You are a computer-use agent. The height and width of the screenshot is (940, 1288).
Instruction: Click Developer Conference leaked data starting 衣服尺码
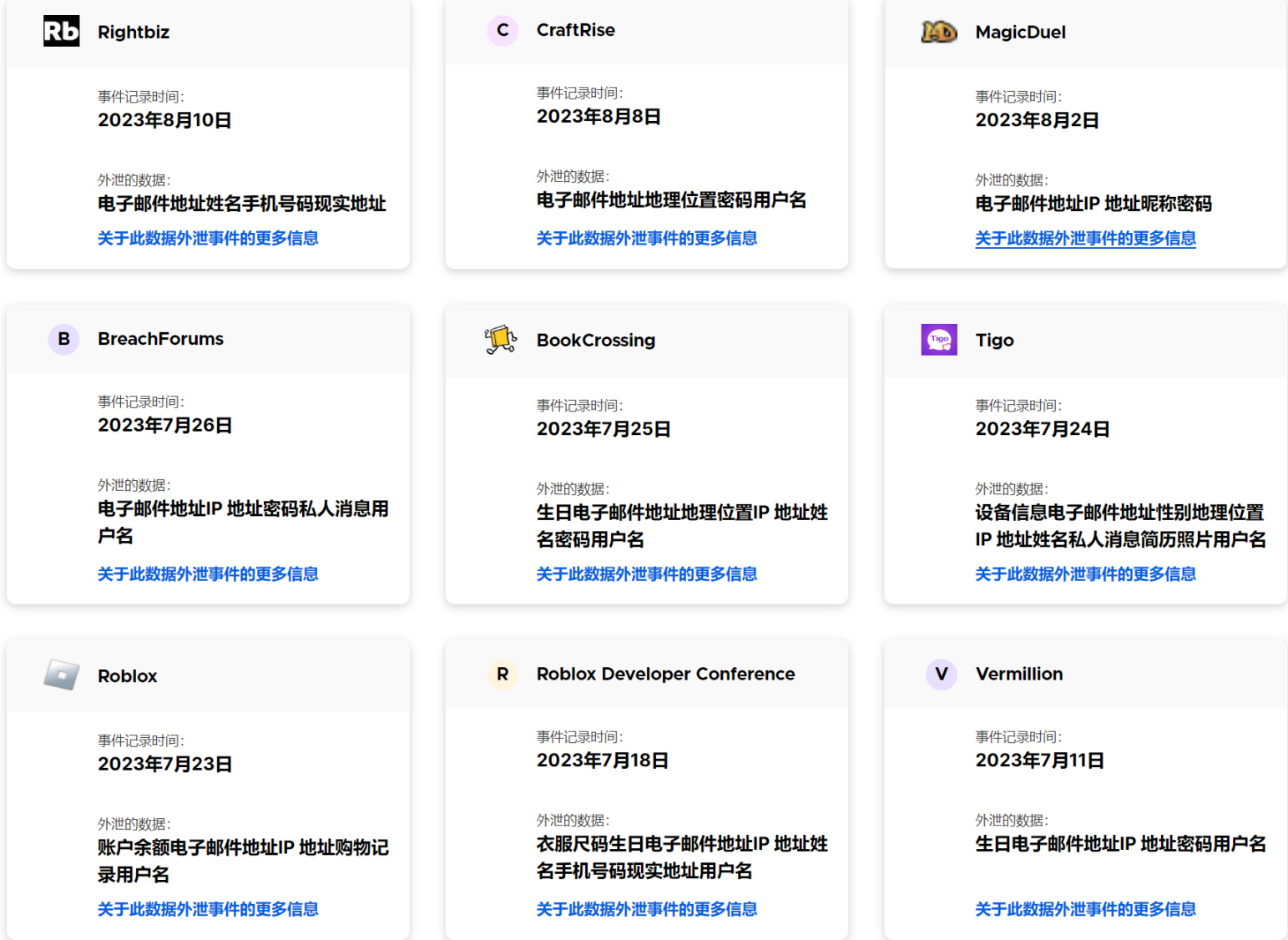682,857
